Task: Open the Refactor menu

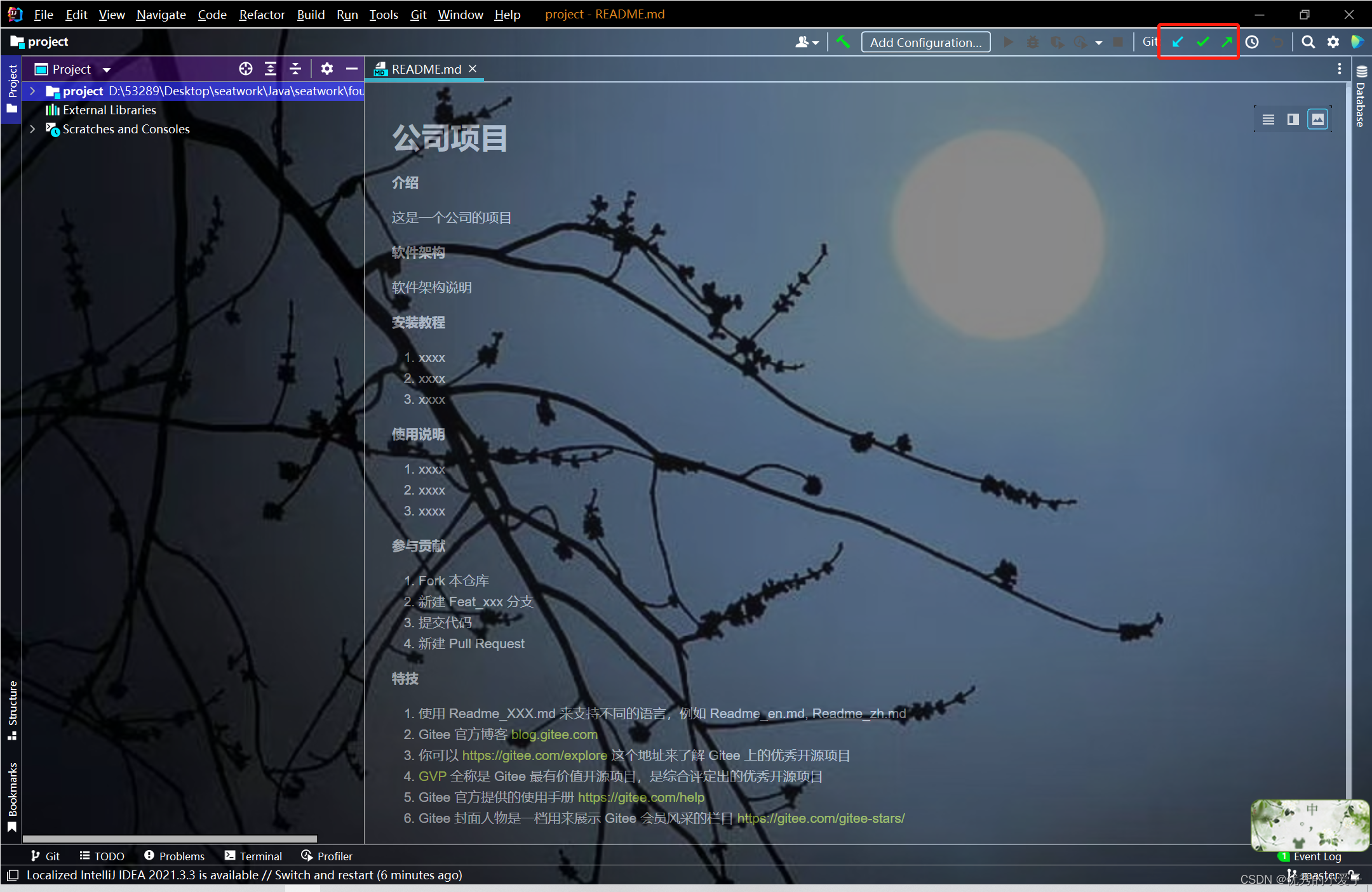Action: click(262, 14)
